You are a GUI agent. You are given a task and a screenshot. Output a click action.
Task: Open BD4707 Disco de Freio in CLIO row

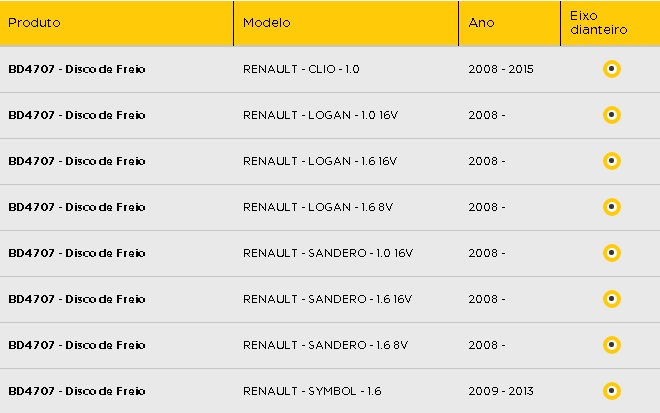[x=77, y=69]
